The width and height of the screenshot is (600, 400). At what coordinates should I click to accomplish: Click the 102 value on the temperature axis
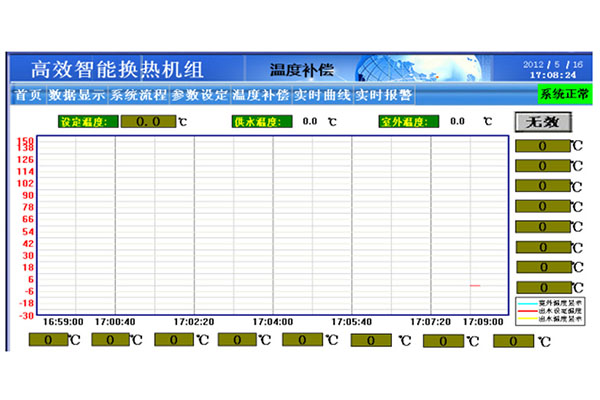[x=26, y=184]
